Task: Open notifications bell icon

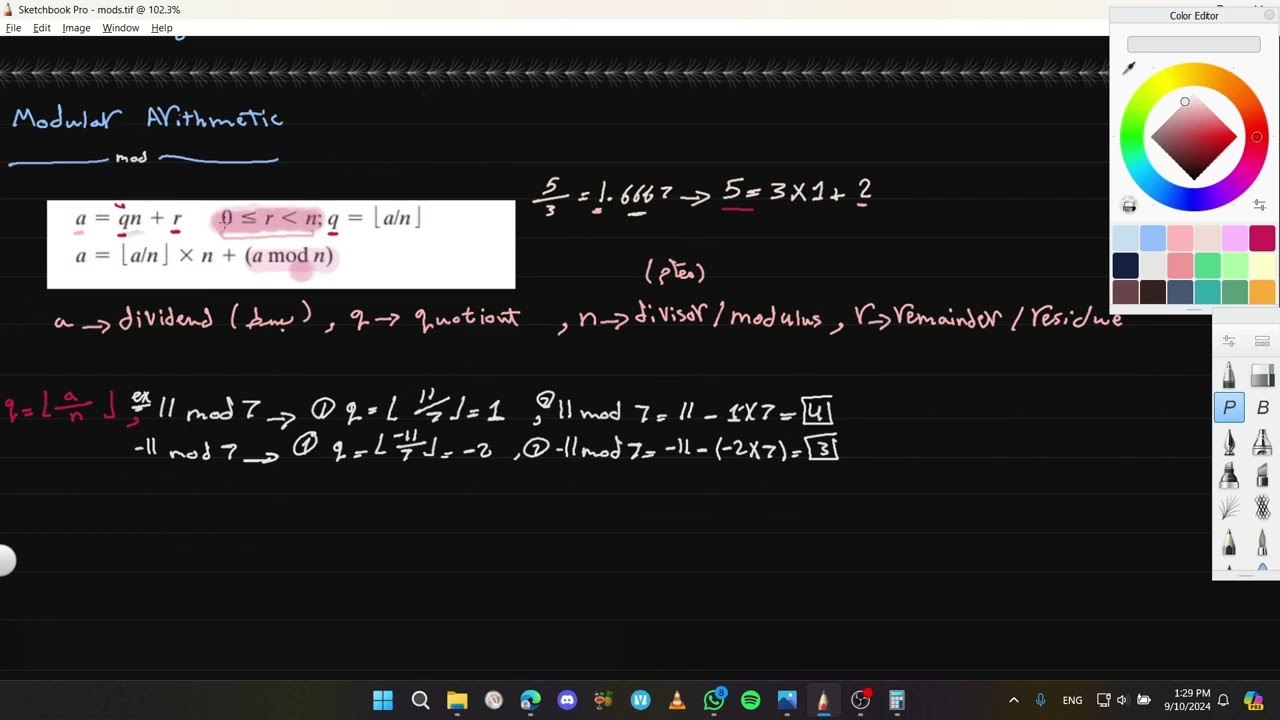Action: coord(1222,700)
